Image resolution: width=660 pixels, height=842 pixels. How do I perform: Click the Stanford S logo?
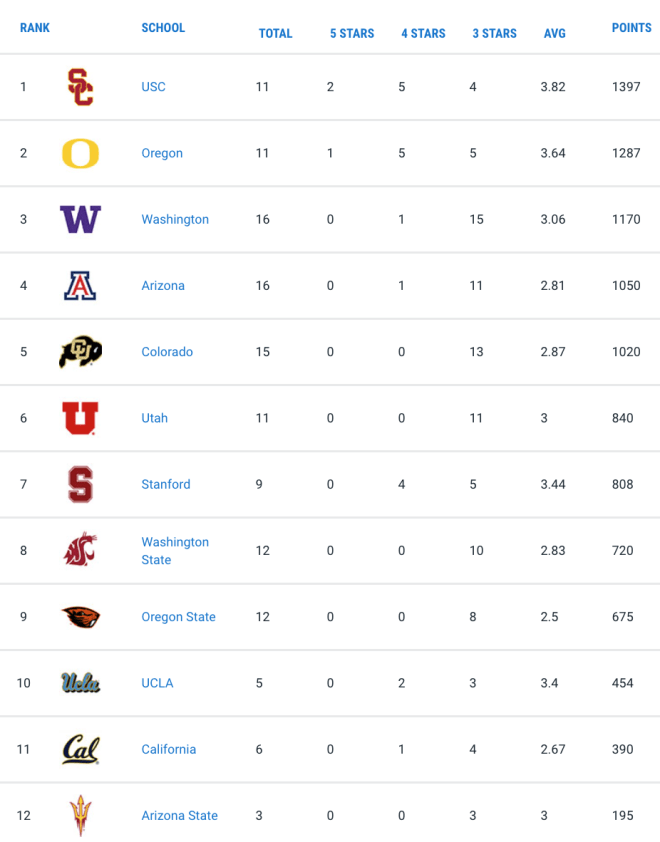(x=81, y=484)
